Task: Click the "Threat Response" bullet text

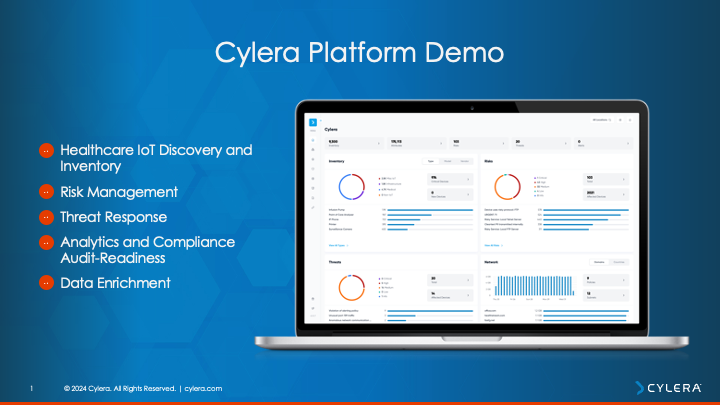Action: pyautogui.click(x=113, y=217)
